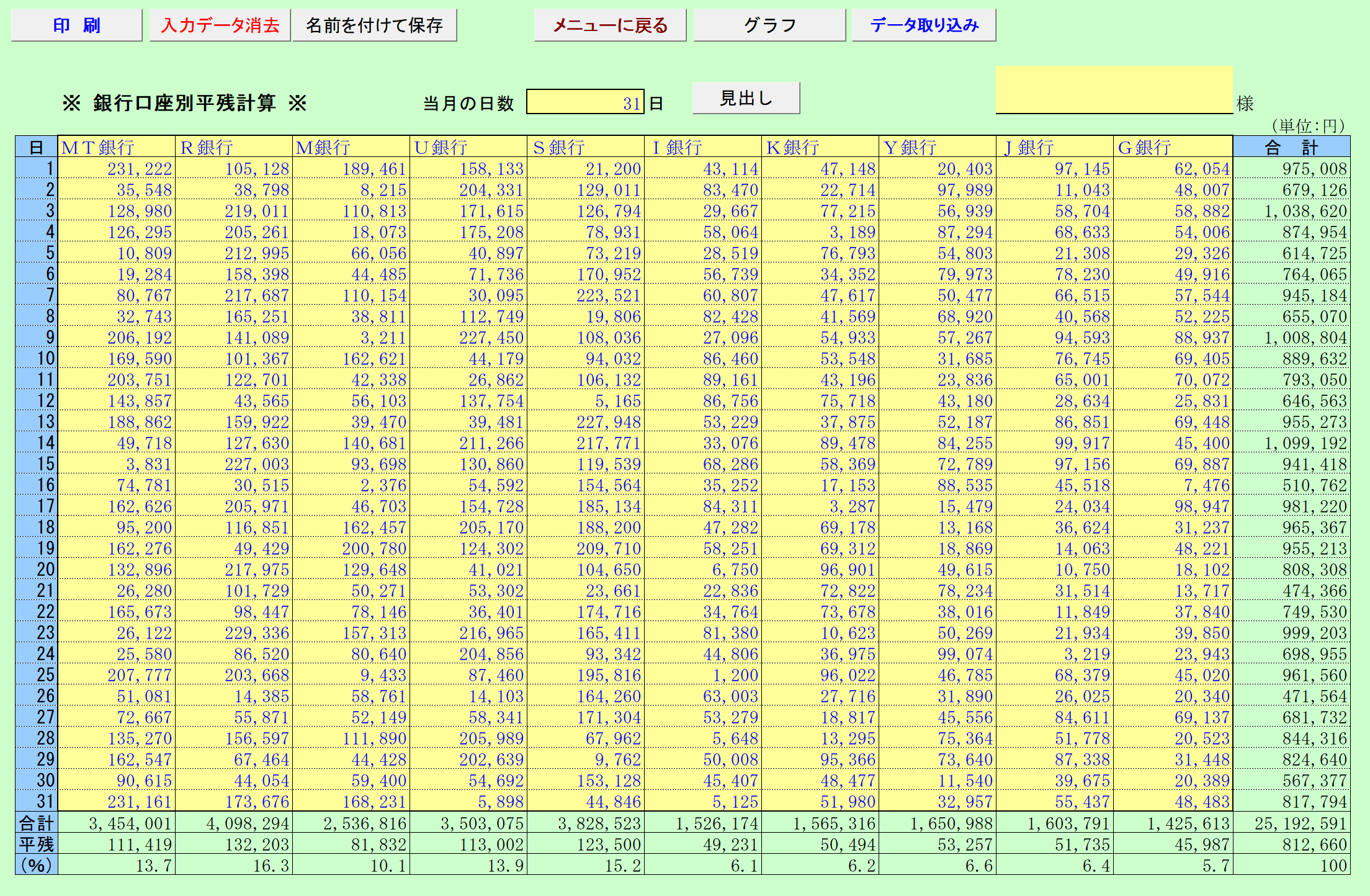Select ＭＴ銀行 total 3,454,001
This screenshot has width=1370, height=896.
[x=117, y=823]
